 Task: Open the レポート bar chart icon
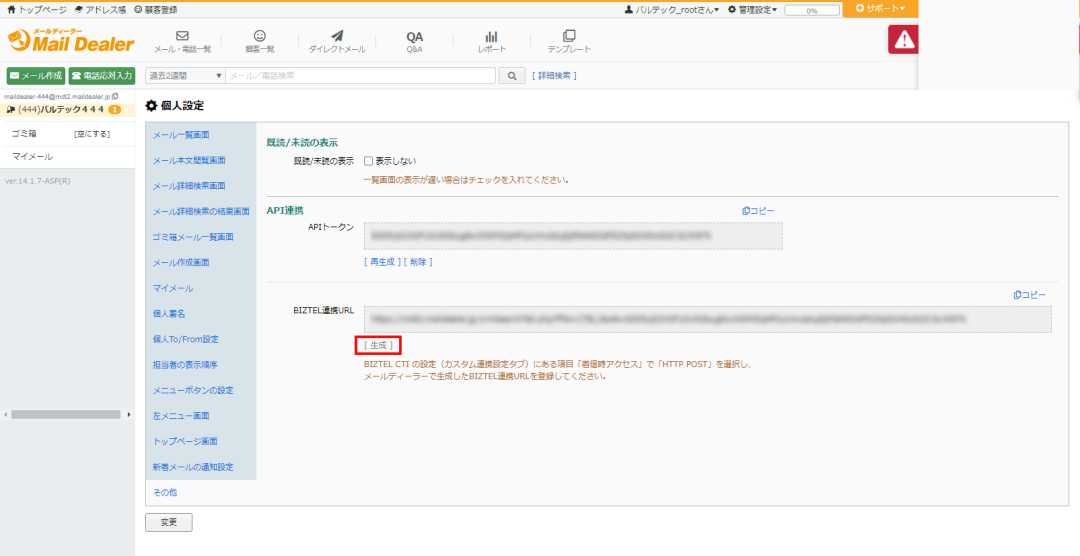(491, 37)
